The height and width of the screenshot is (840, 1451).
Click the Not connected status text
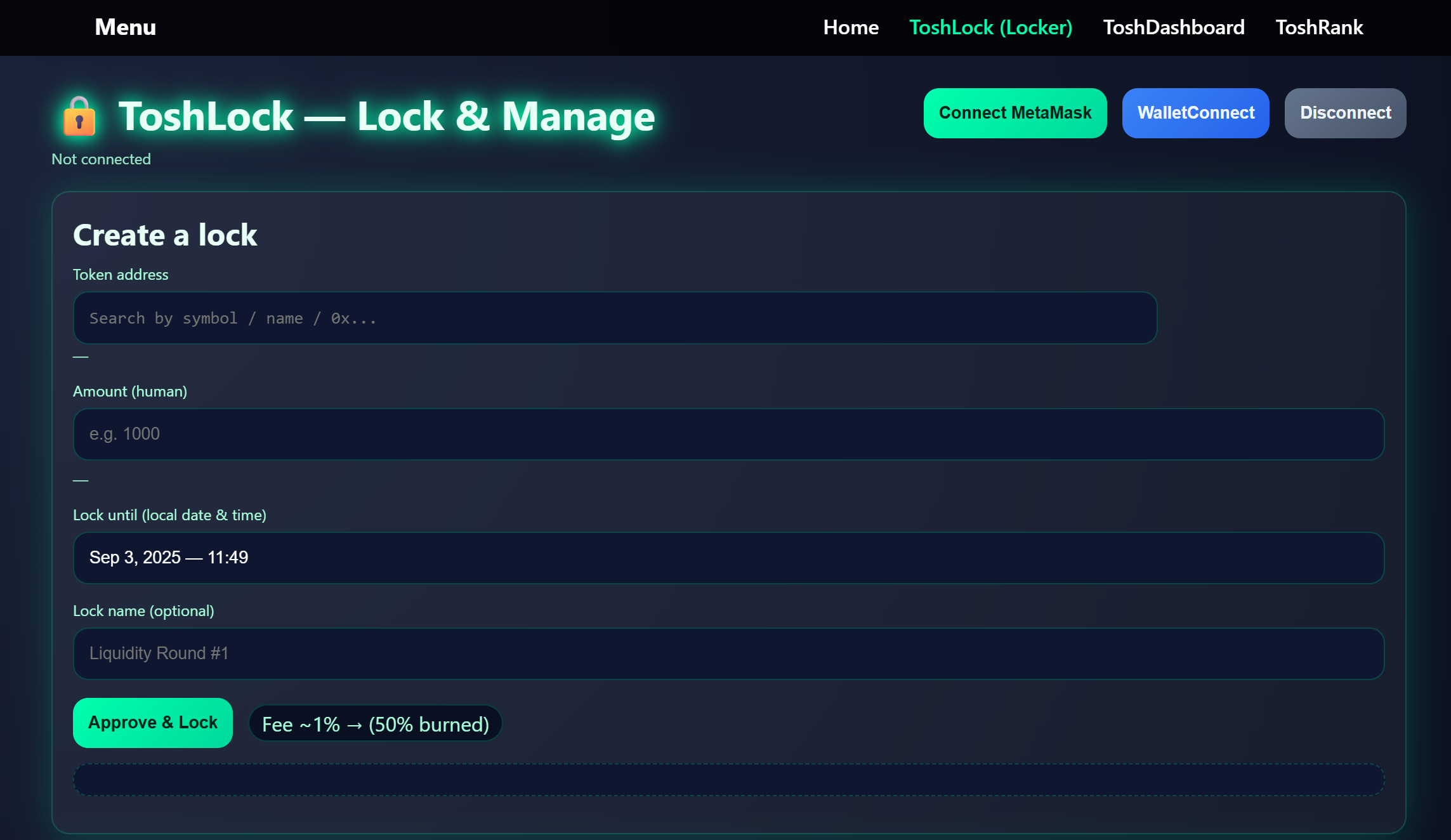tap(101, 159)
